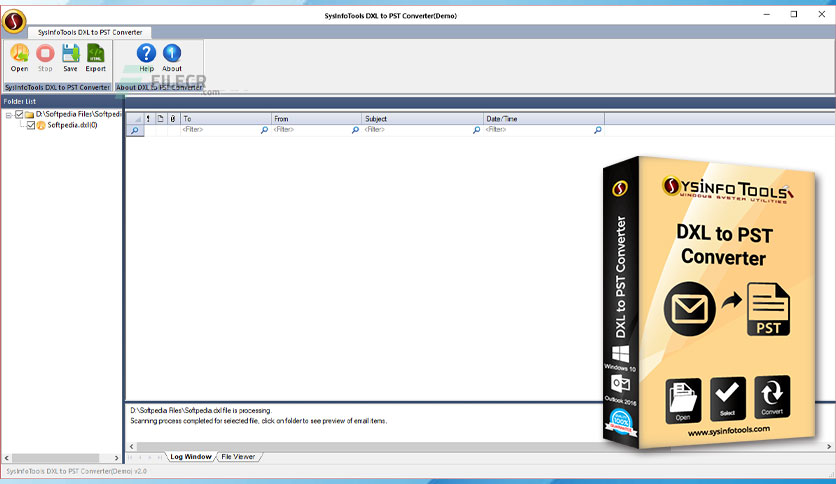Select Softpedia.dxl(0) in folder tree

coord(72,125)
